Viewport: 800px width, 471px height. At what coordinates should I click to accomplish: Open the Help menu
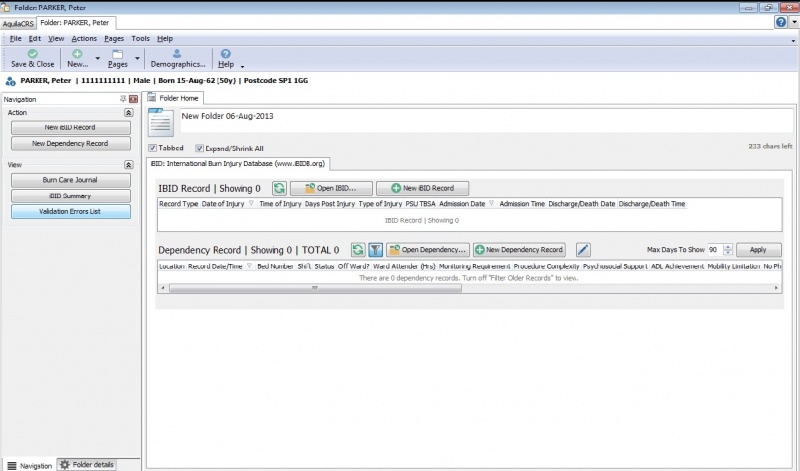coord(165,38)
